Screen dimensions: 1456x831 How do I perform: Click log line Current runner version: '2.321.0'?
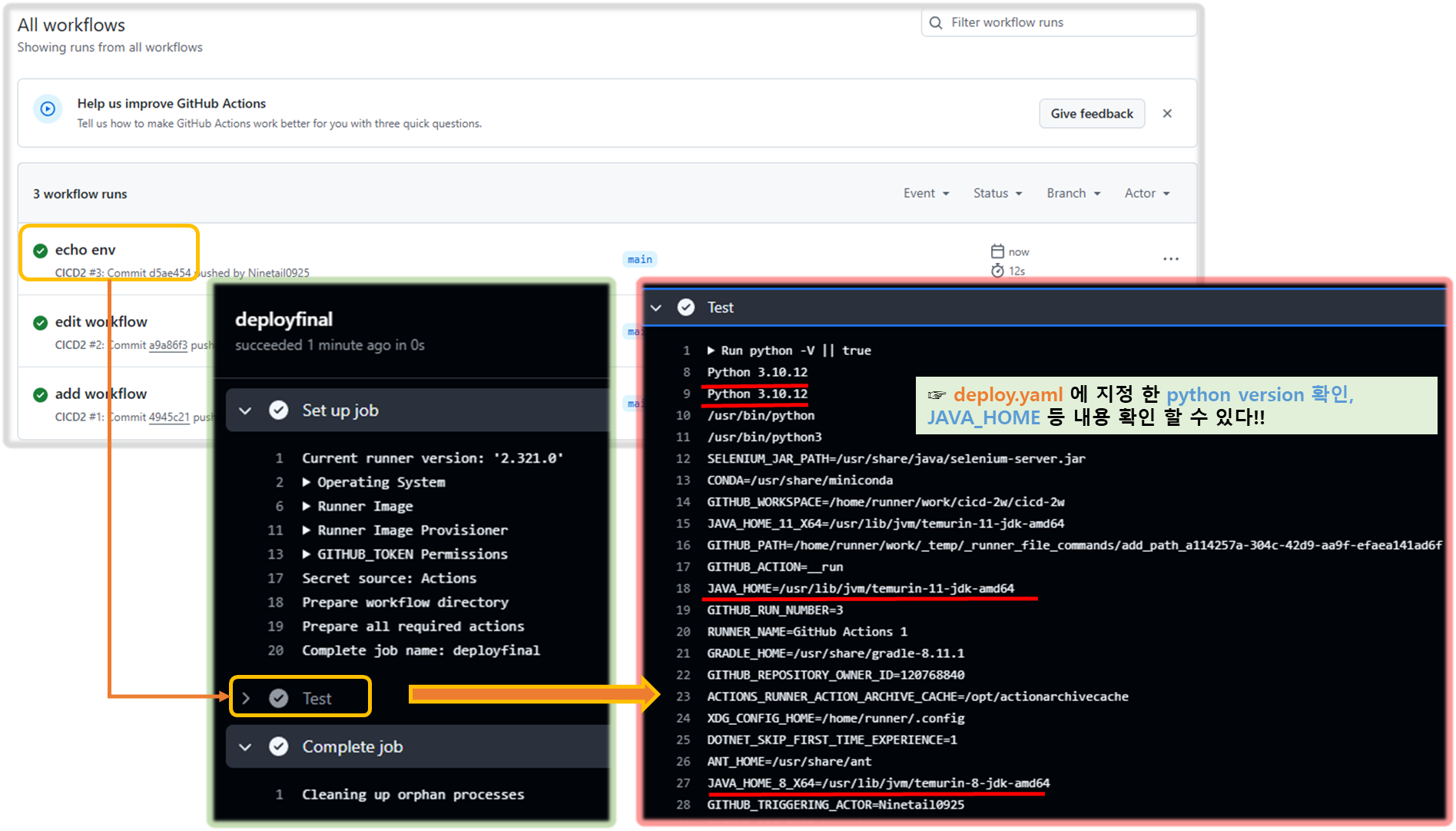click(x=433, y=458)
